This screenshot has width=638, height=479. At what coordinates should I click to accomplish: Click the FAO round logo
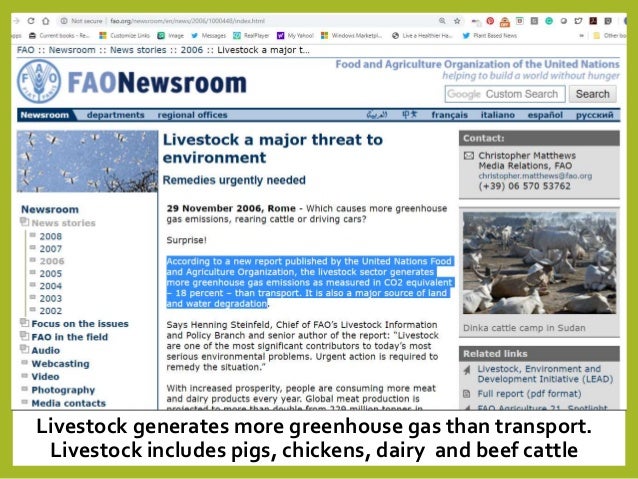coord(39,81)
